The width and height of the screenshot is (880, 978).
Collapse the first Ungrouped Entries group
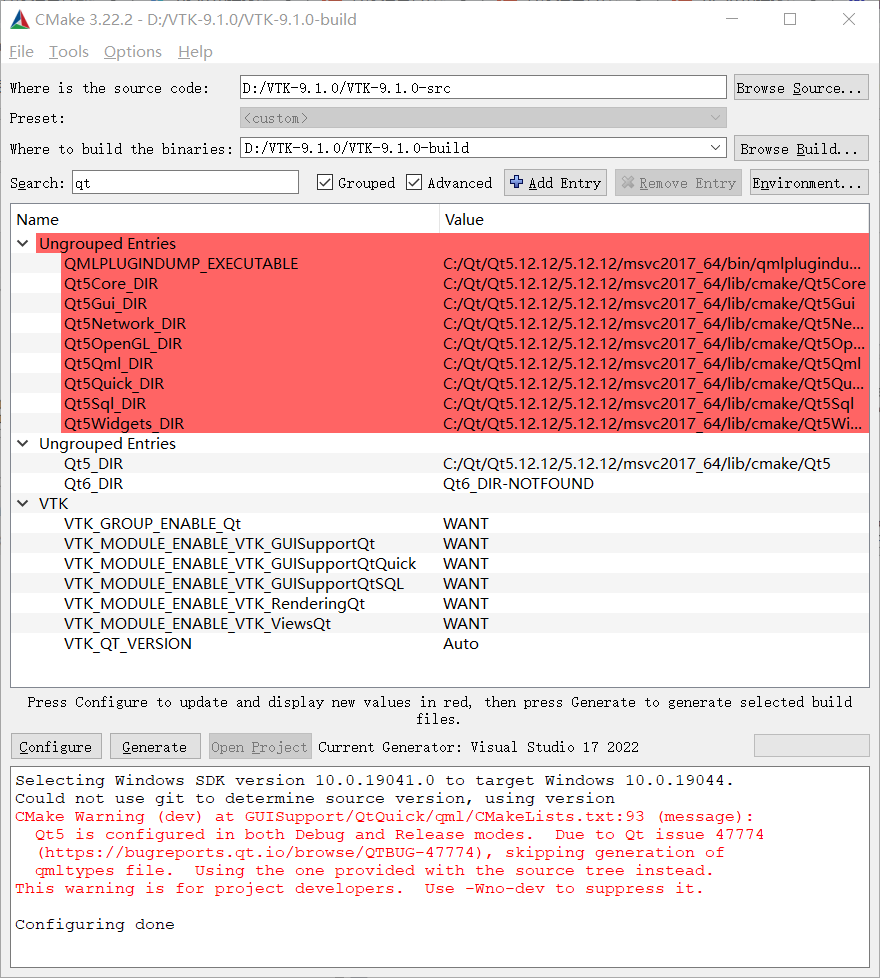[22, 243]
